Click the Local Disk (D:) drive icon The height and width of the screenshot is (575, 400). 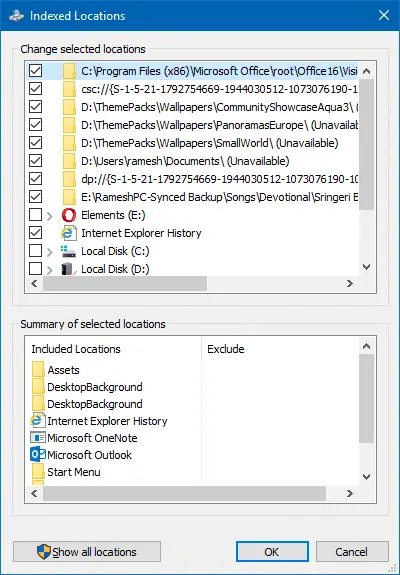click(x=69, y=269)
